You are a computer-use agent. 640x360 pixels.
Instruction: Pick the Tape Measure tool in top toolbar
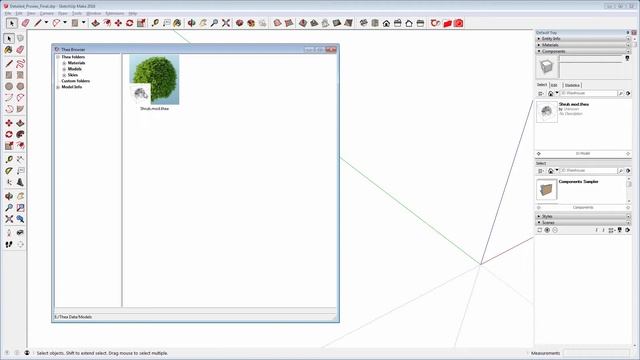click(155, 23)
